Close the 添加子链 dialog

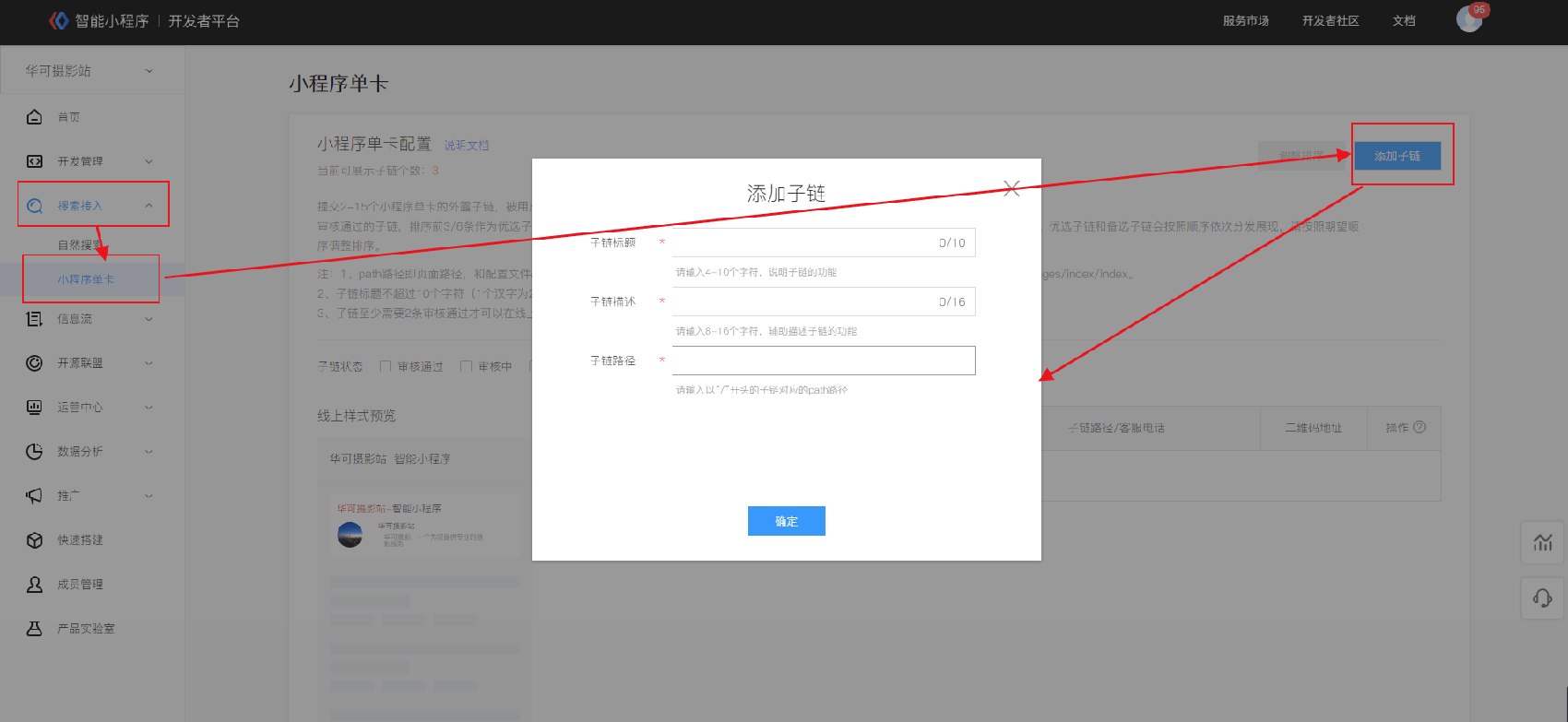1011,188
